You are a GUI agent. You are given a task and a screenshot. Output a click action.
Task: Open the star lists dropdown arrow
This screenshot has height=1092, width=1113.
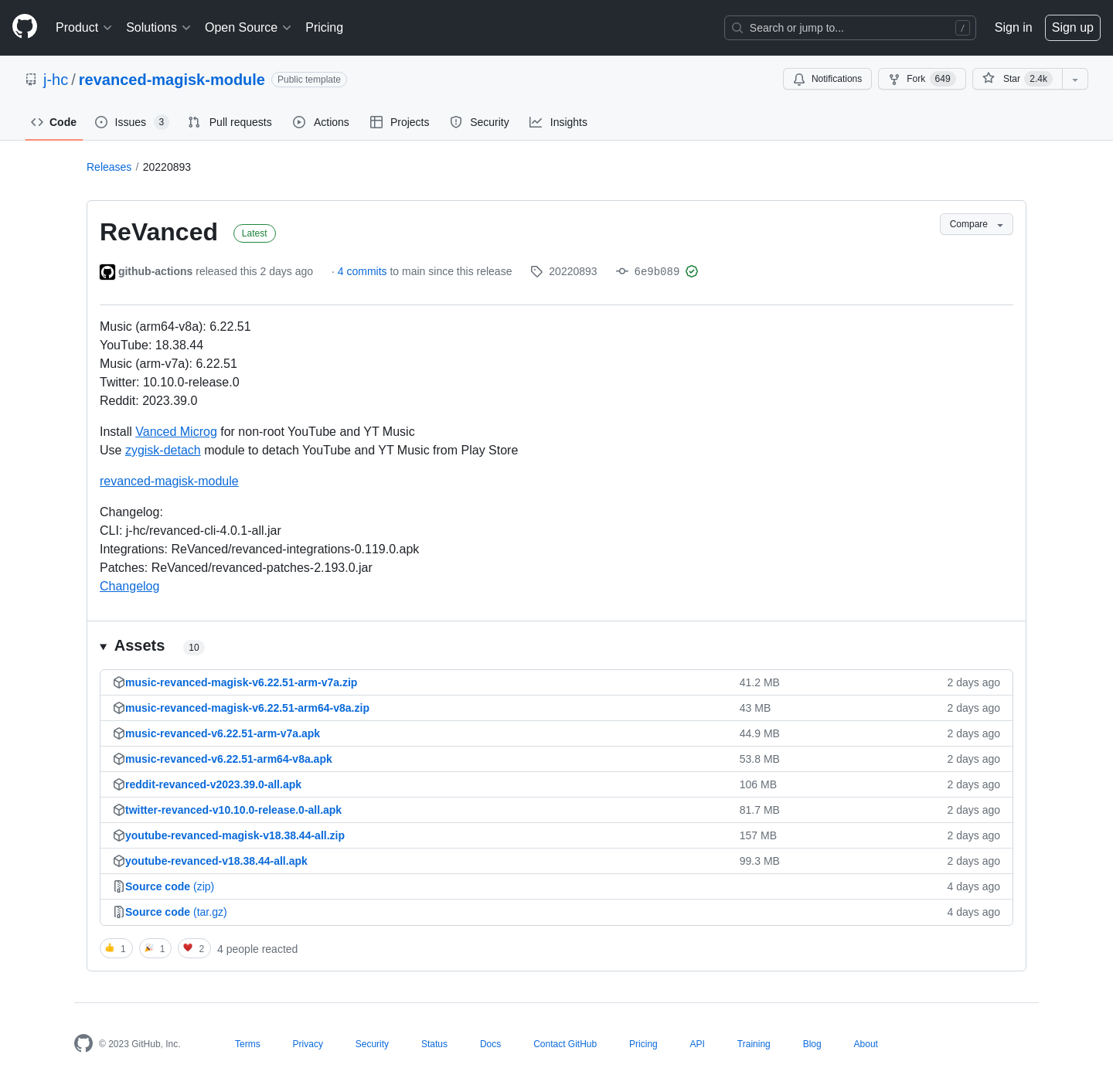point(1074,79)
